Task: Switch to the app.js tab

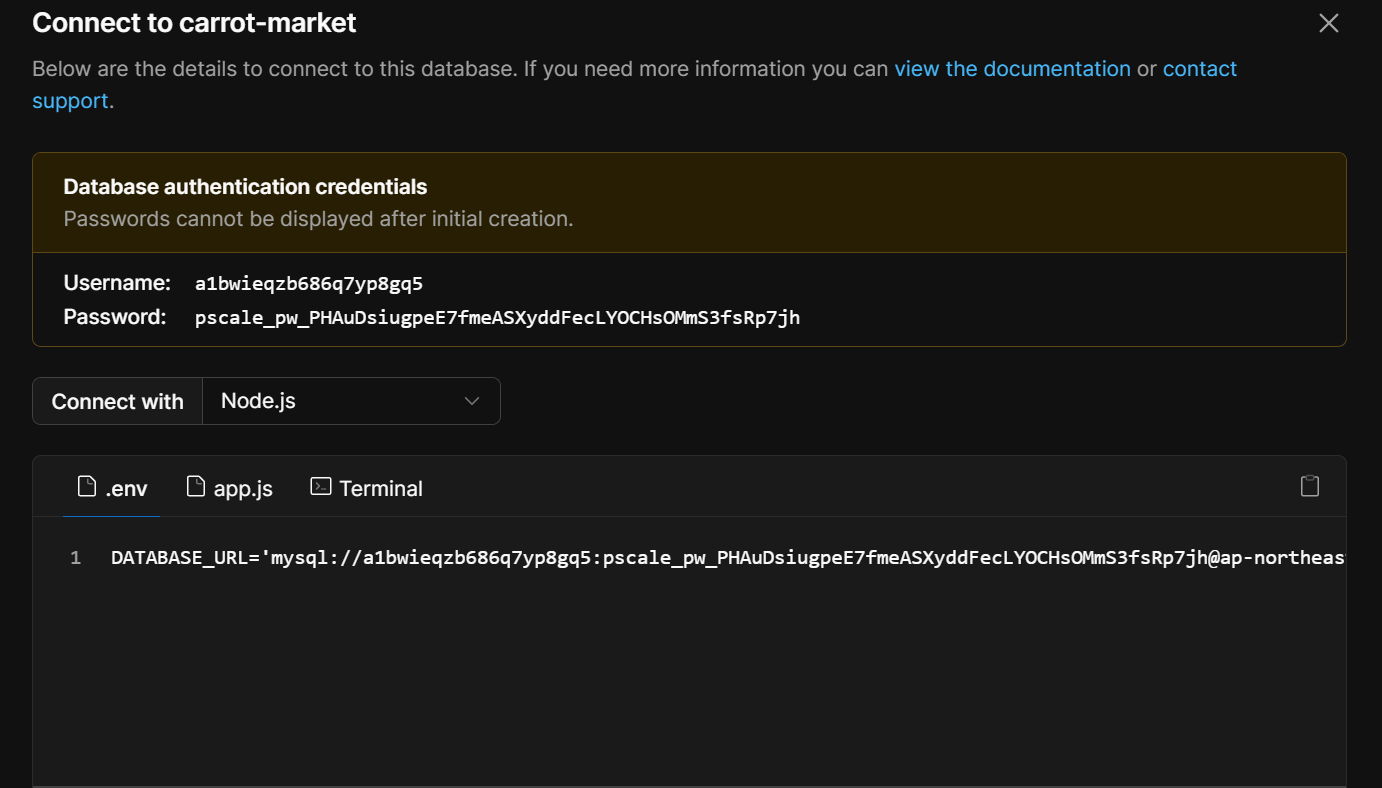Action: coord(242,488)
